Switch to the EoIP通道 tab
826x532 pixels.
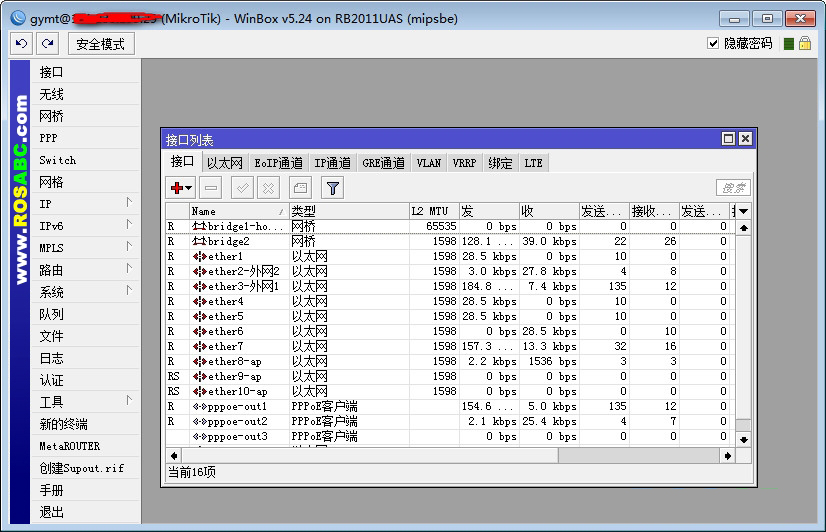pos(278,163)
